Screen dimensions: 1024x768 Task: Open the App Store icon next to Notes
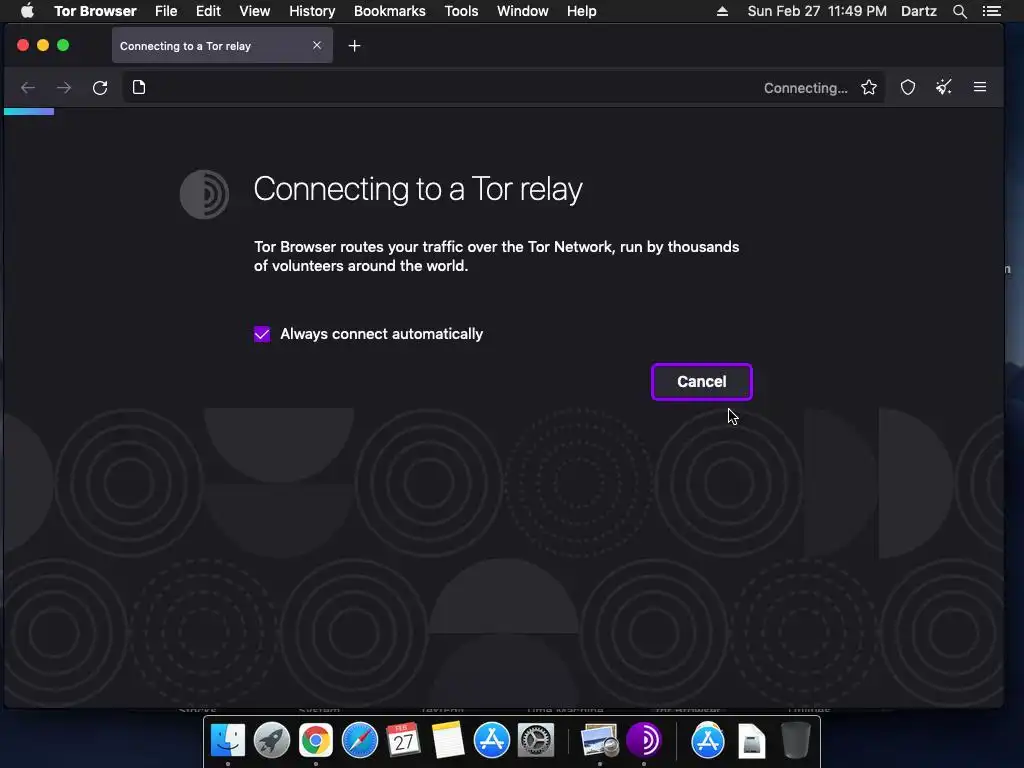(x=491, y=741)
